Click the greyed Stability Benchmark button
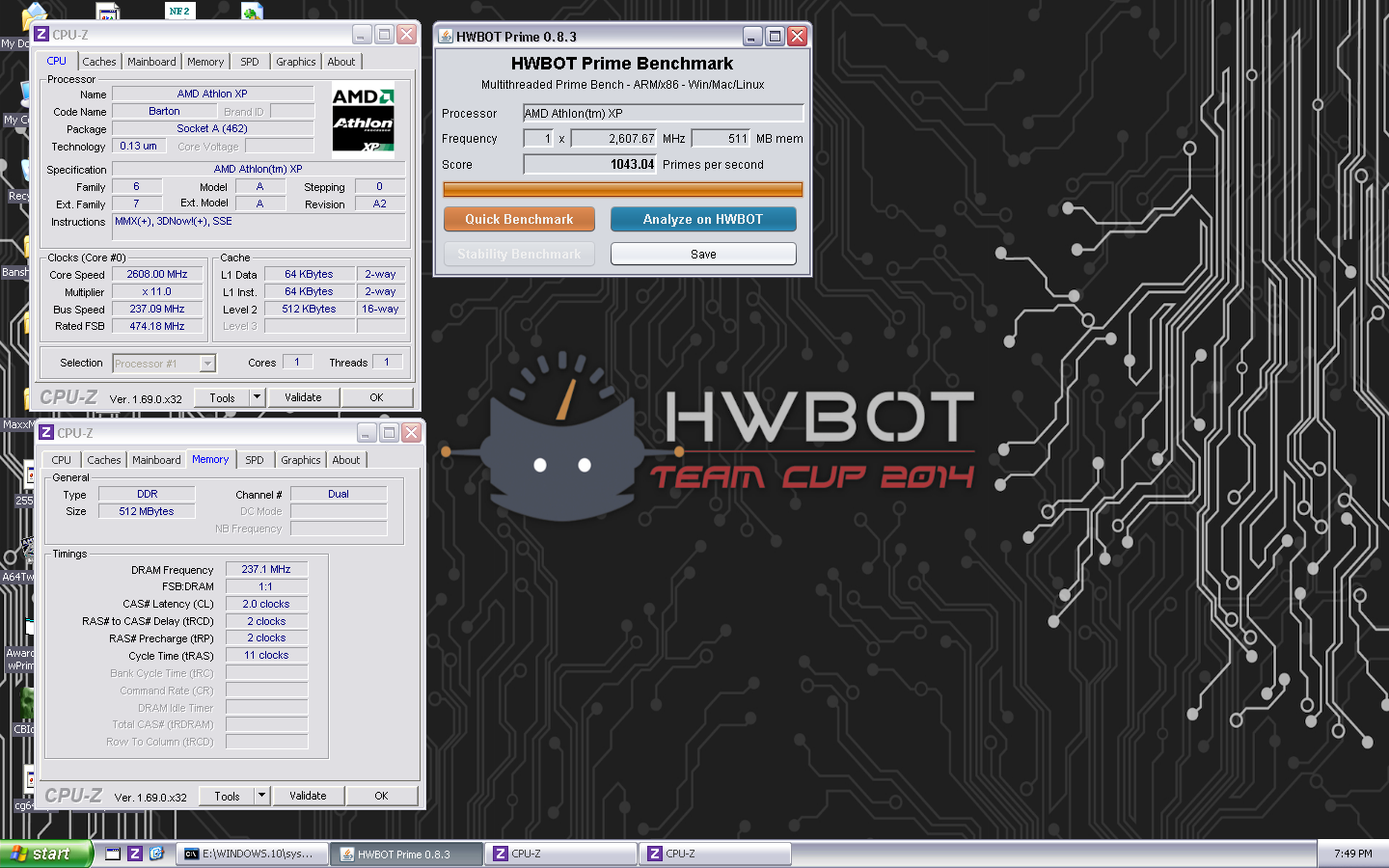 (x=519, y=254)
